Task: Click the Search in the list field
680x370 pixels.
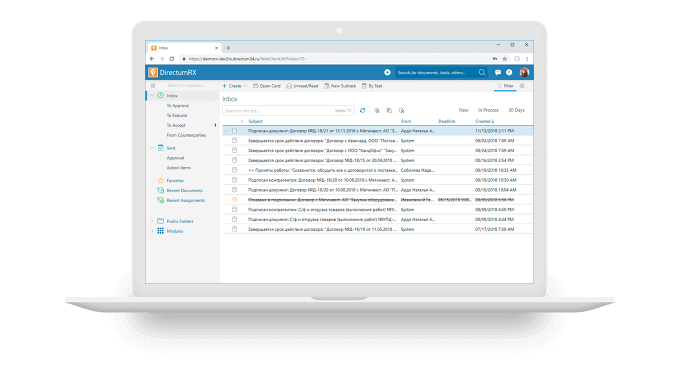Action: [x=288, y=111]
